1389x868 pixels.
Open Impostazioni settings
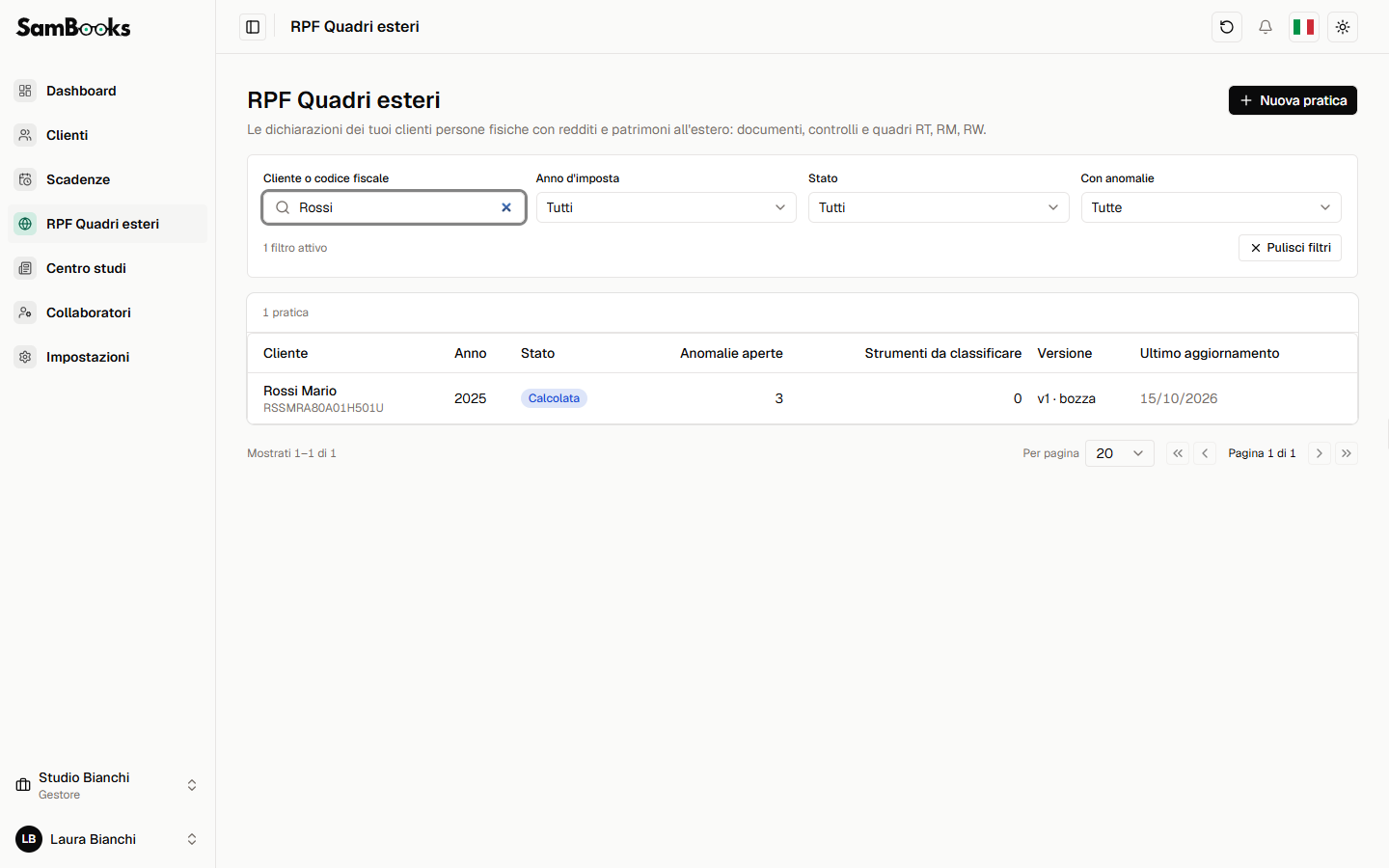click(108, 357)
